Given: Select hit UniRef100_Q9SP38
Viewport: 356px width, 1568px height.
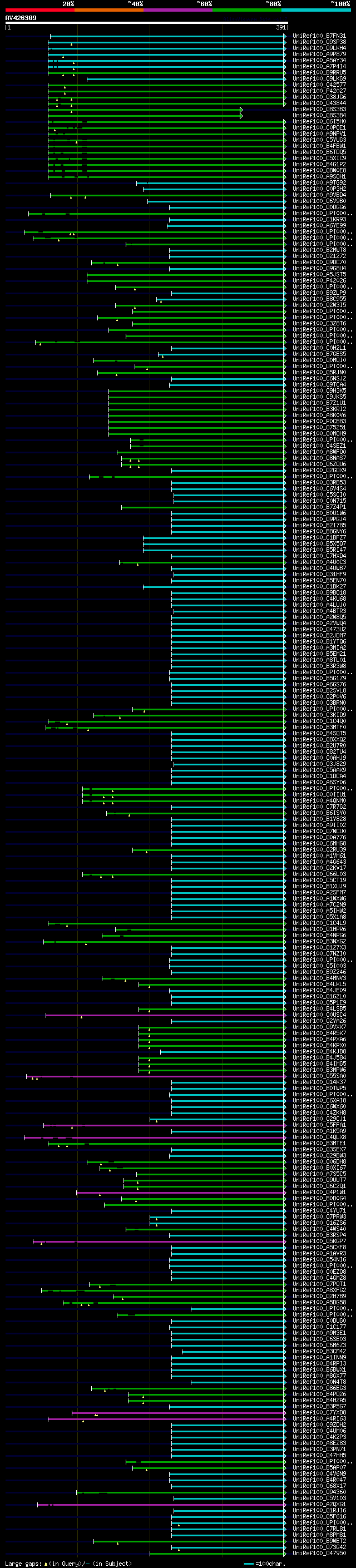Looking at the screenshot, I should [x=319, y=42].
